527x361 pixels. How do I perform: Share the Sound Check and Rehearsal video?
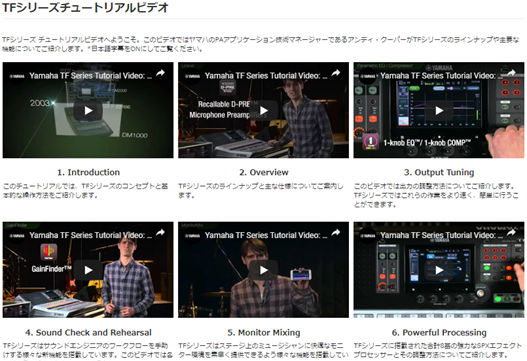point(160,233)
